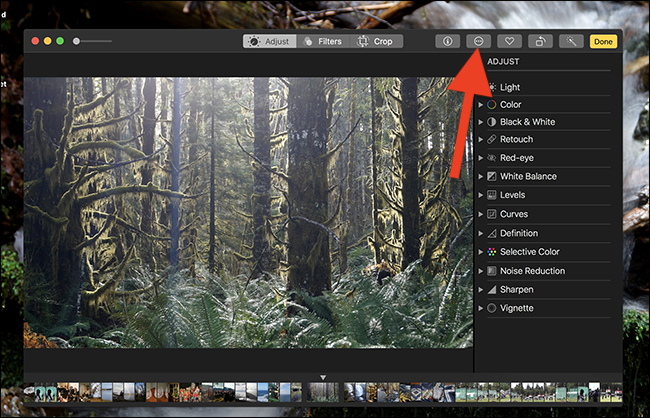Switch to the Crop tab
Screen dimensions: 650x418
376,41
